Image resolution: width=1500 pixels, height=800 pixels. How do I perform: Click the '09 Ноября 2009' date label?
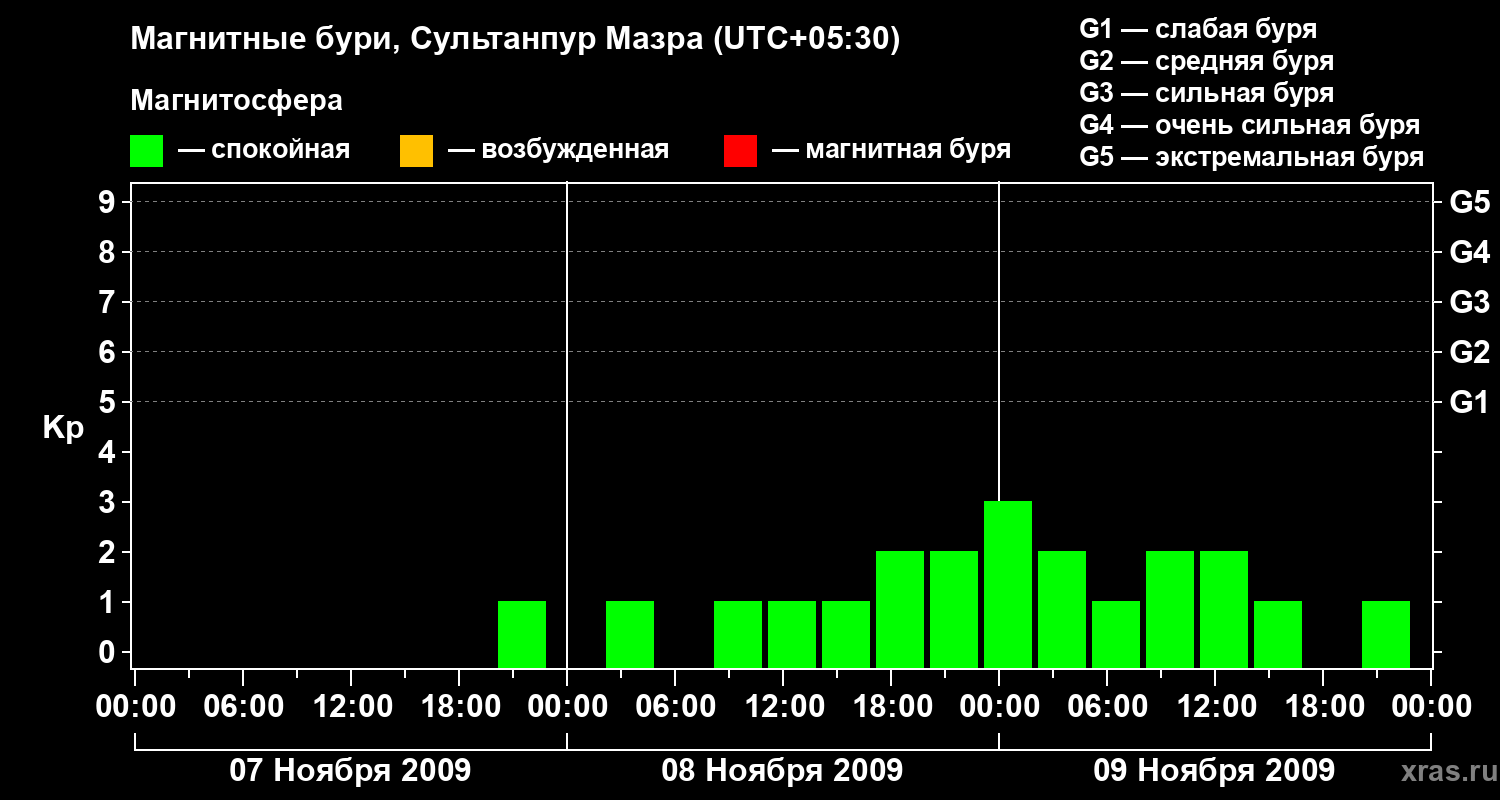coord(1214,770)
